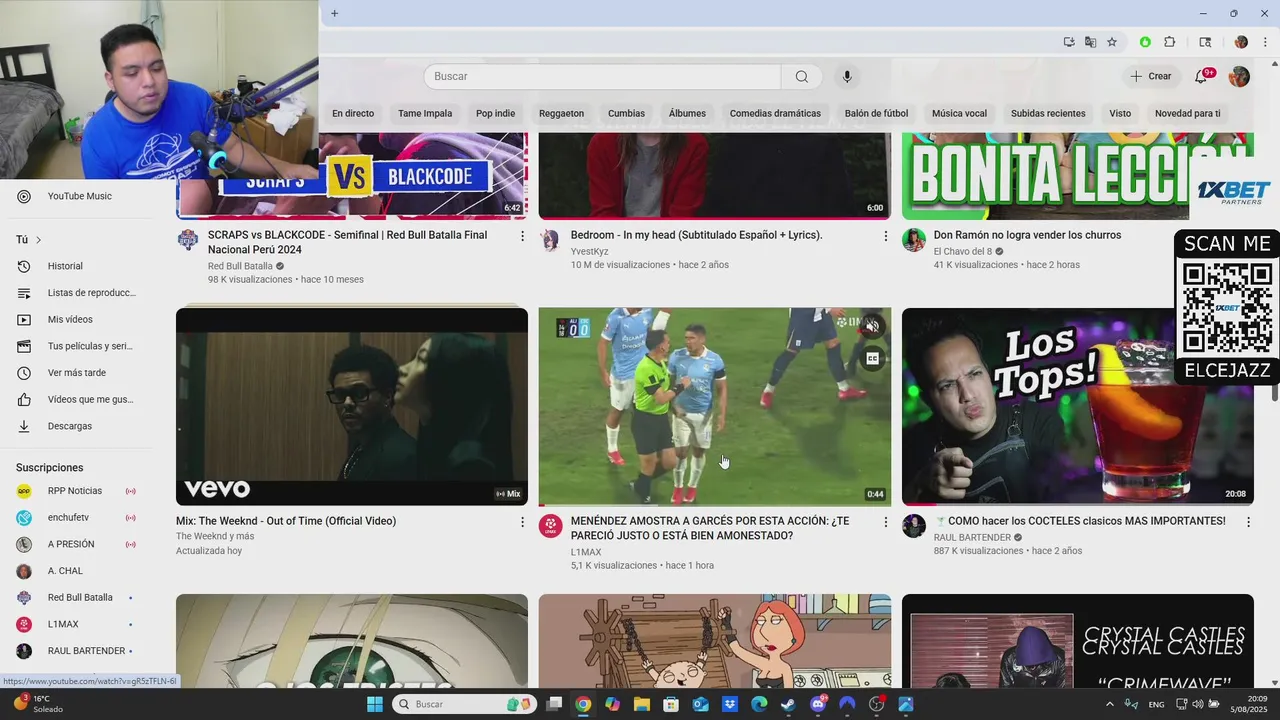Select the Pop indie filter chip
Image resolution: width=1280 pixels, height=720 pixels.
coord(496,114)
